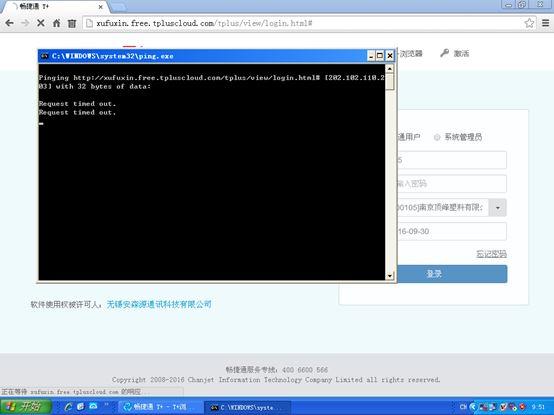Go to the browser home page icon

(x=56, y=23)
